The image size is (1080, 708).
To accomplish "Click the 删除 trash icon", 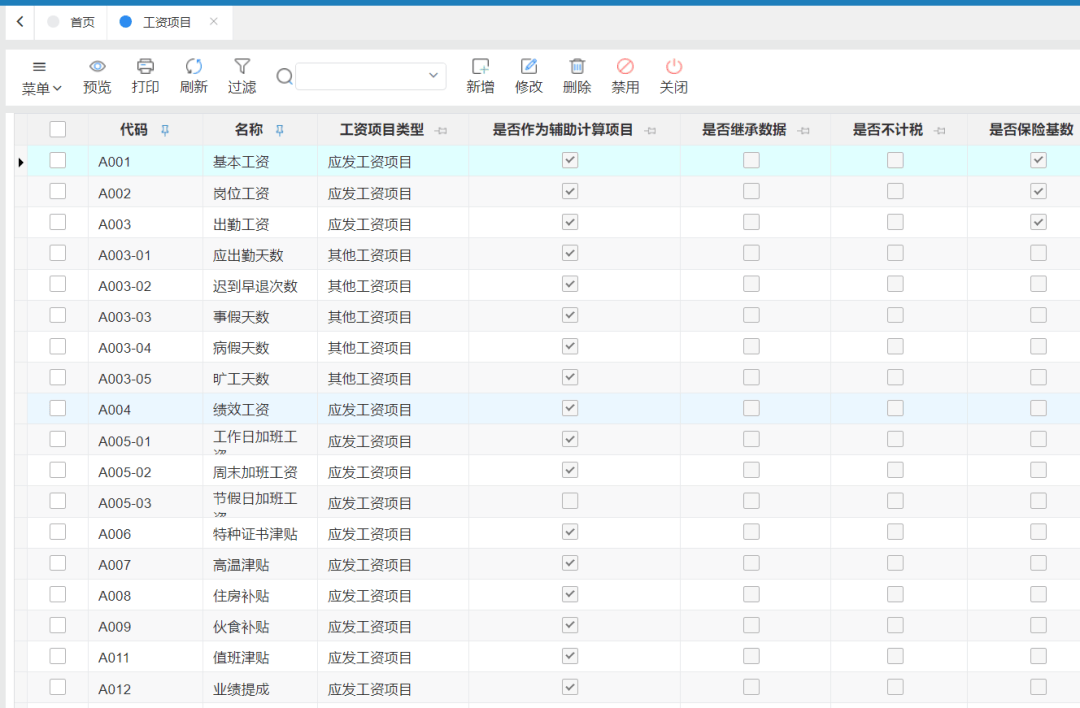I will pos(577,67).
